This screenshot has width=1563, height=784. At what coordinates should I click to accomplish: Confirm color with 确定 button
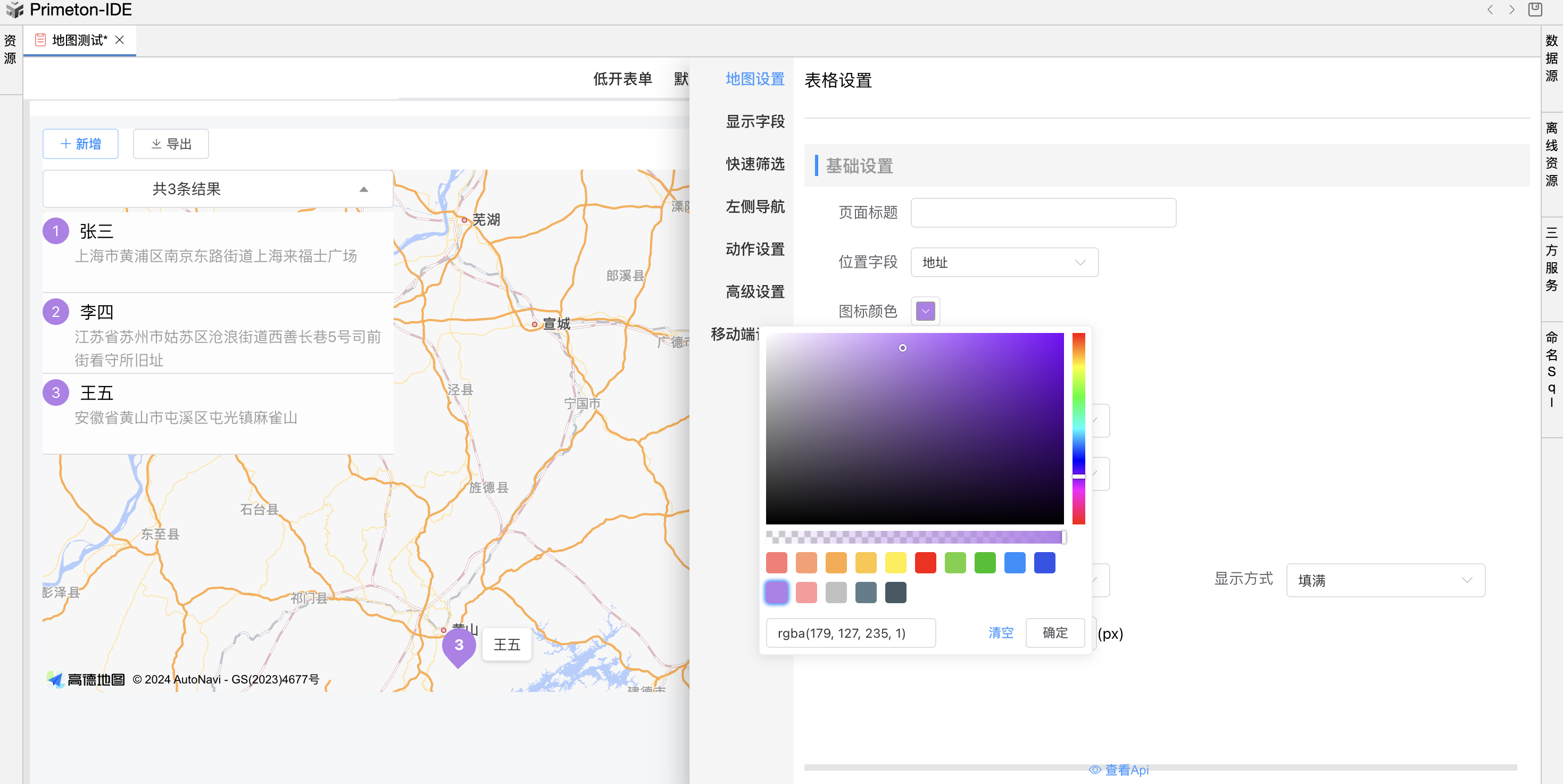[x=1054, y=633]
